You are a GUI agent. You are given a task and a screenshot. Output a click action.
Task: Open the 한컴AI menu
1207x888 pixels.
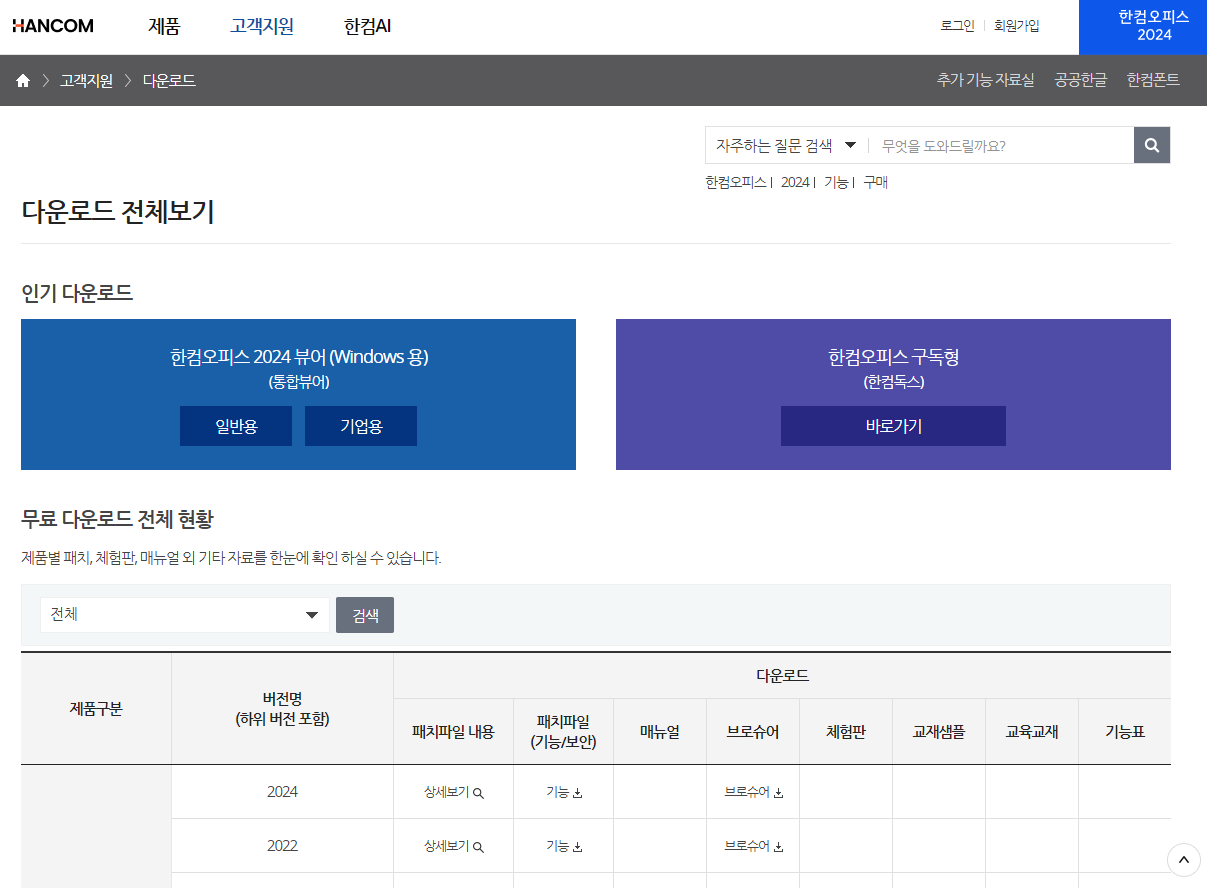point(367,27)
